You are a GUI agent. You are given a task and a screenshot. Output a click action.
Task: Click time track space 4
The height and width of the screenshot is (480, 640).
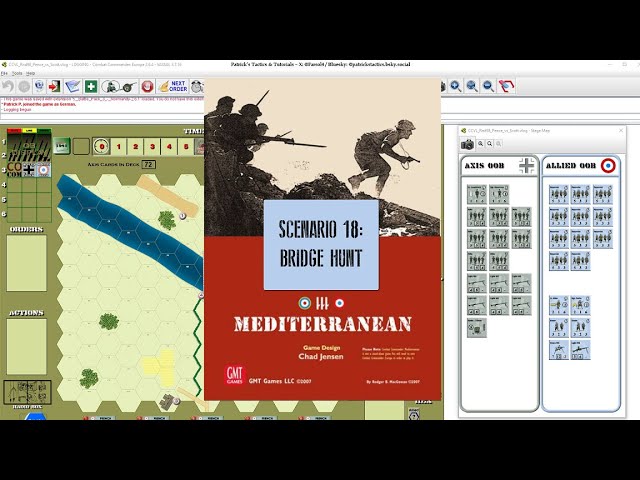click(169, 146)
